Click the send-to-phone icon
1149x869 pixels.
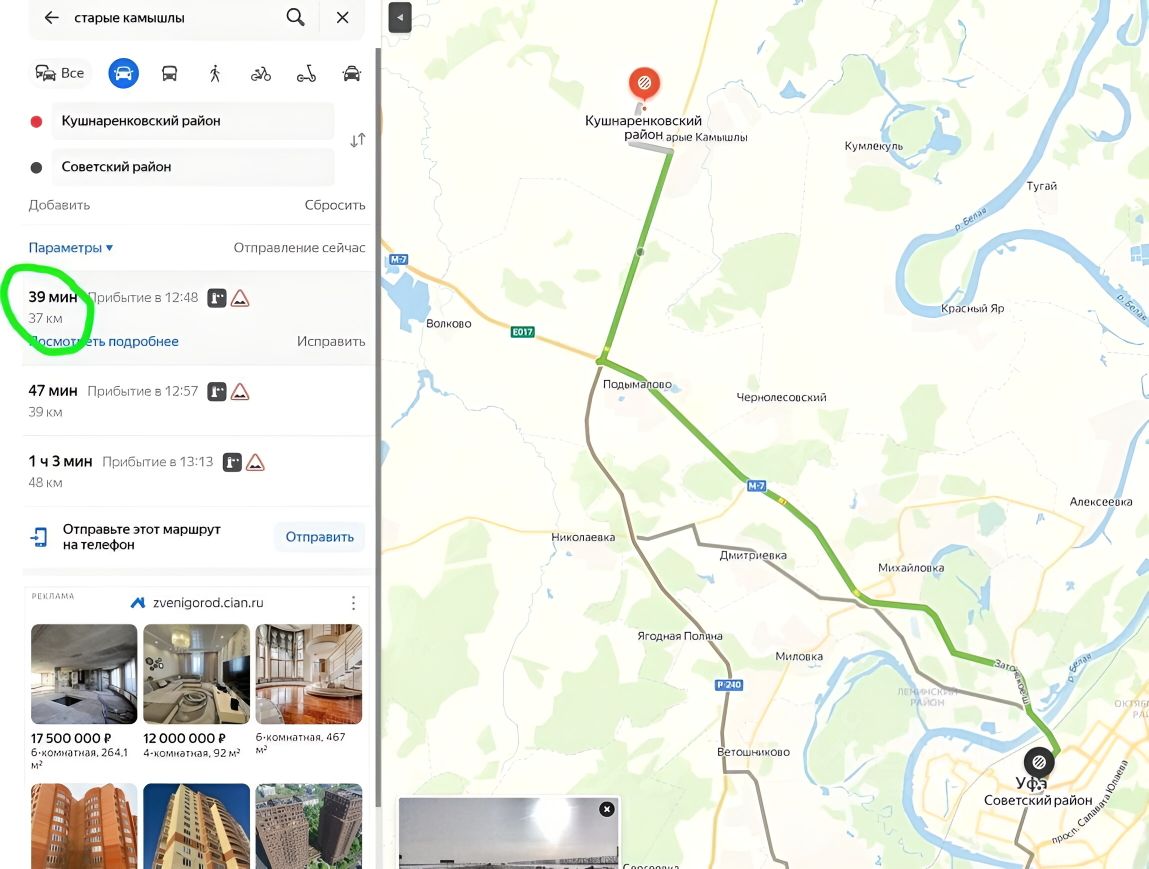click(39, 537)
